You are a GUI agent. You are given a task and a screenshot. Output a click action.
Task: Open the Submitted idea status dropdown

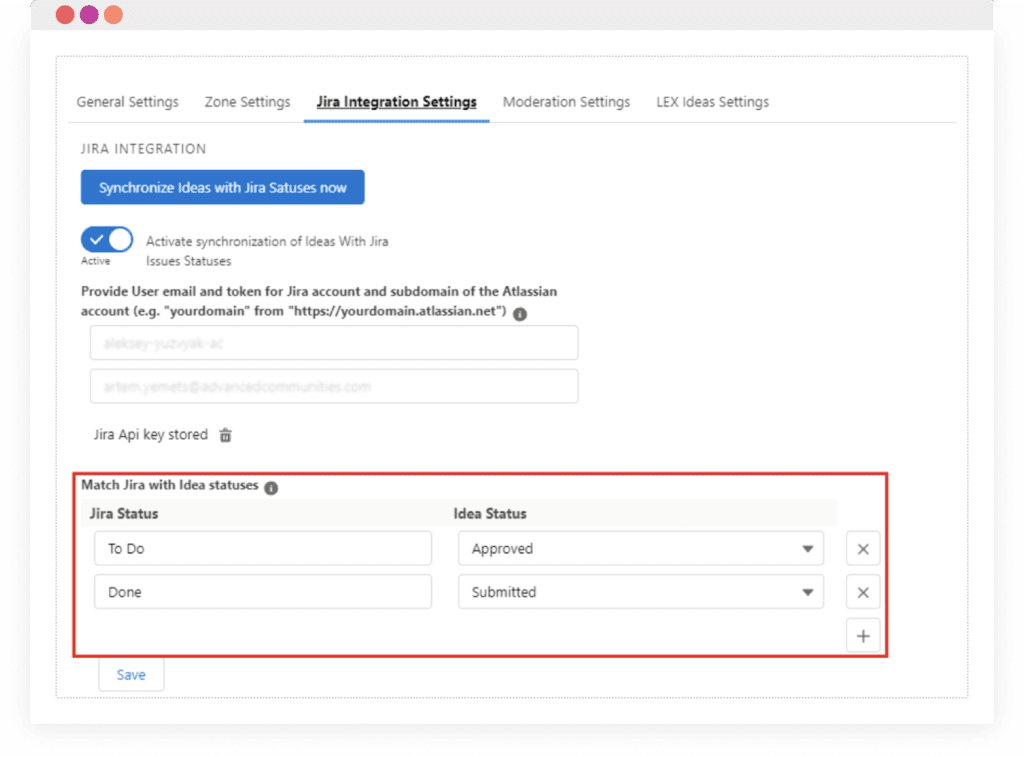pos(641,592)
